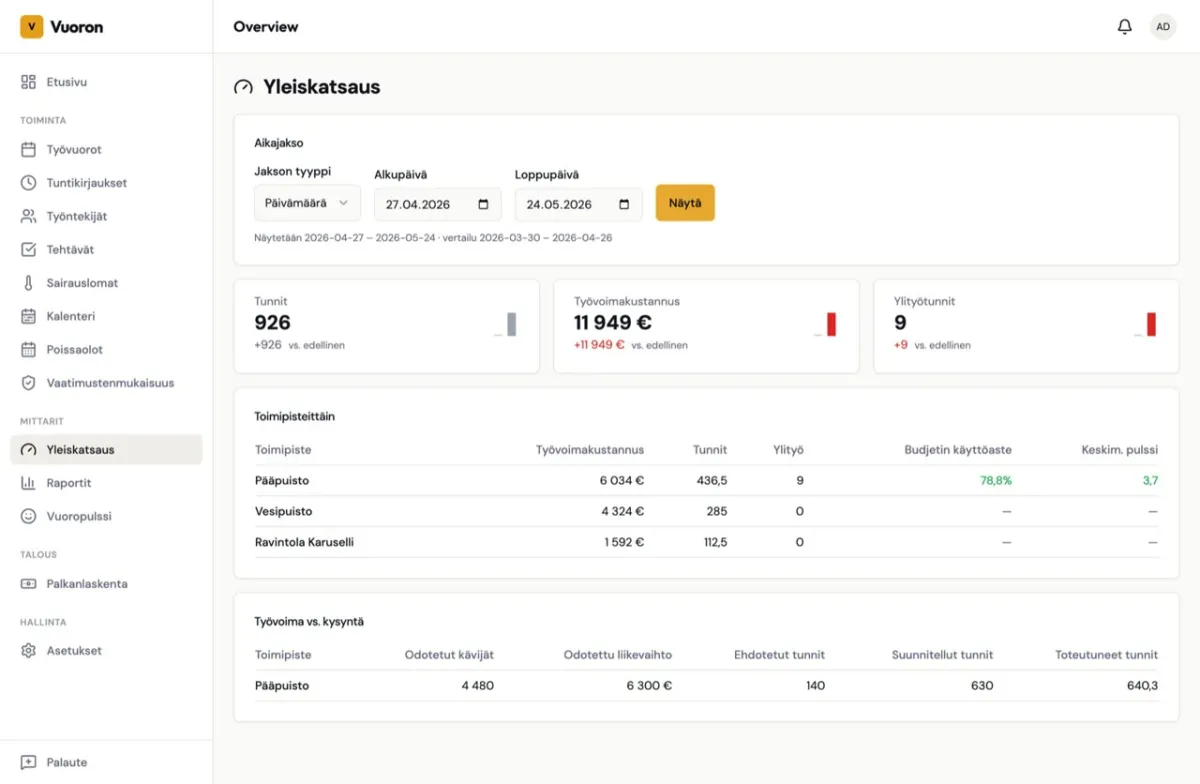Image resolution: width=1200 pixels, height=784 pixels.
Task: Open the AD user avatar menu
Action: point(1163,27)
